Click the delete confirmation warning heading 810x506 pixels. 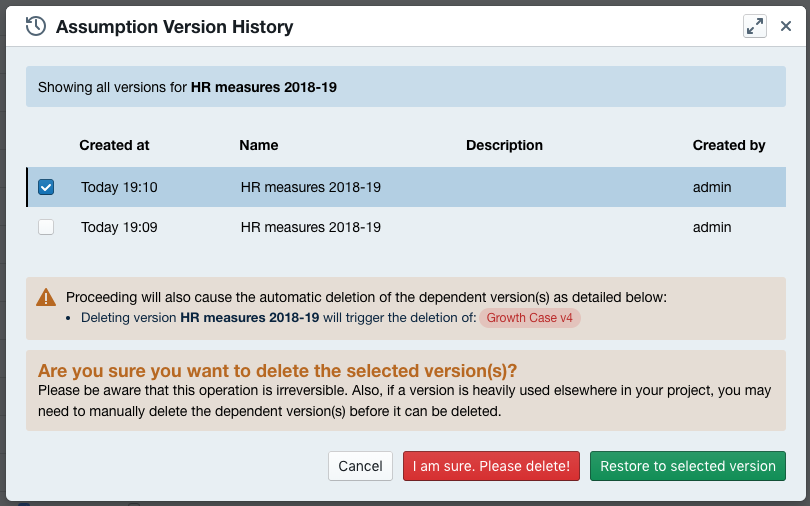click(x=277, y=371)
